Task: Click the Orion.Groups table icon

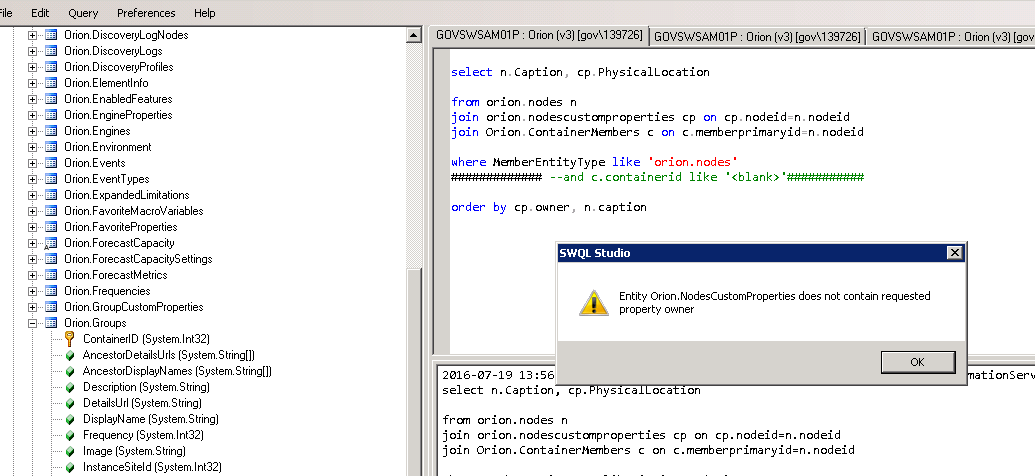Action: click(51, 323)
